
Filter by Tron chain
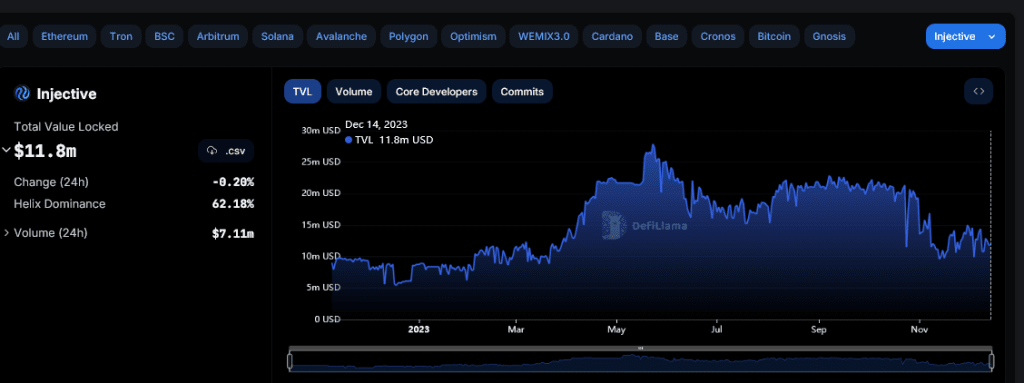coord(121,37)
